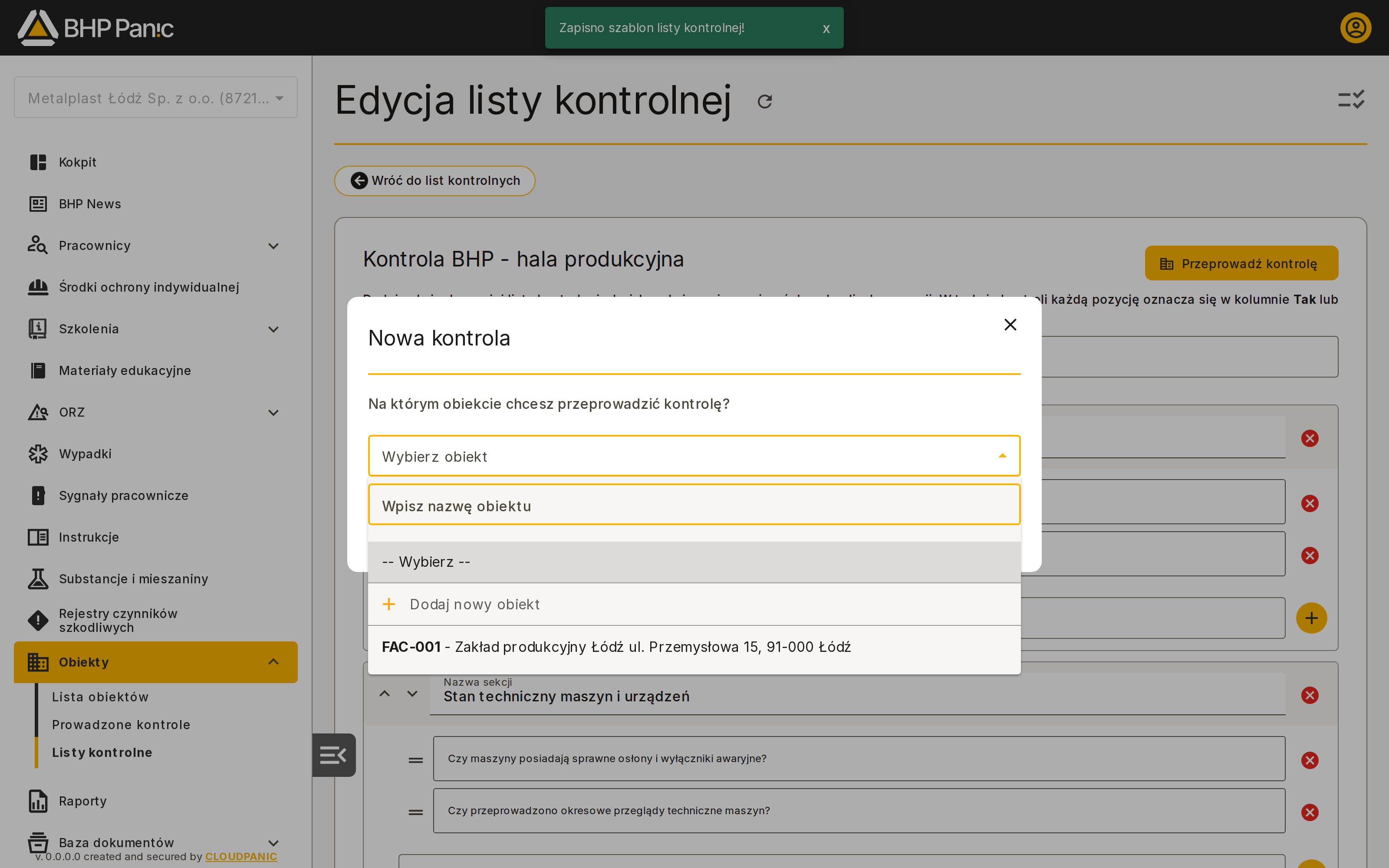Screen dimensions: 1389x868
Task: Click drag handle for osłony question
Action: (415, 760)
